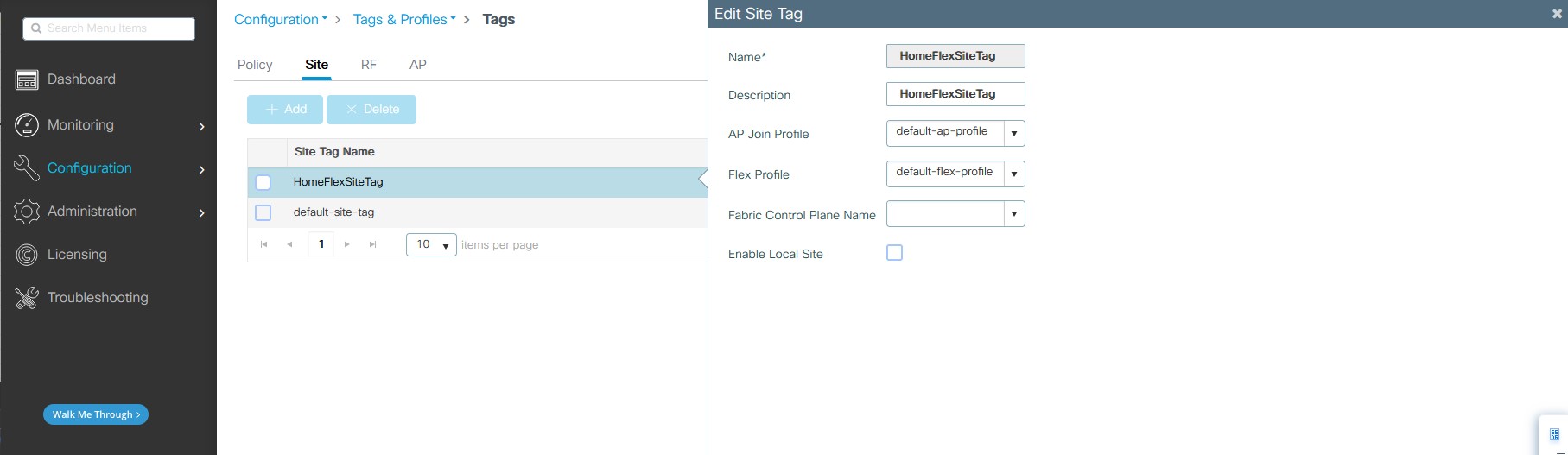Go to previous page of table
Viewport: 1568px width, 455px height.
point(289,244)
